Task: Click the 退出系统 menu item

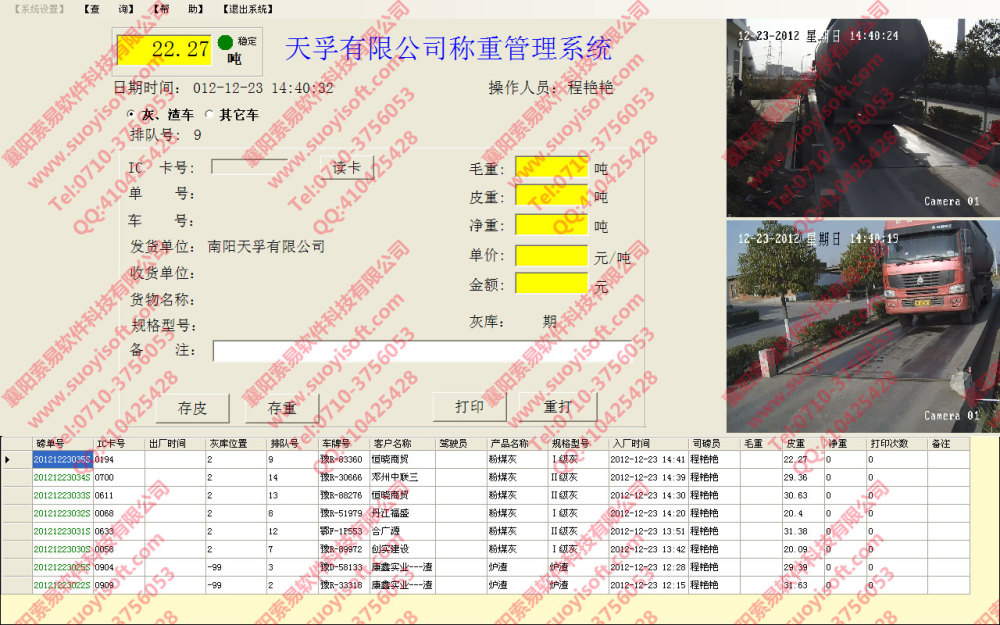Action: point(248,9)
